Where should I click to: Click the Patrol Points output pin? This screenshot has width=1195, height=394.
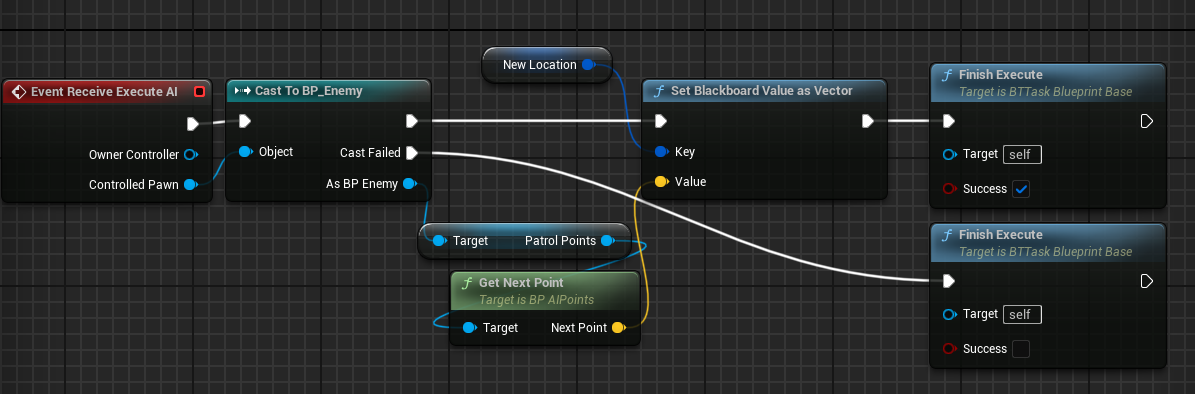607,241
